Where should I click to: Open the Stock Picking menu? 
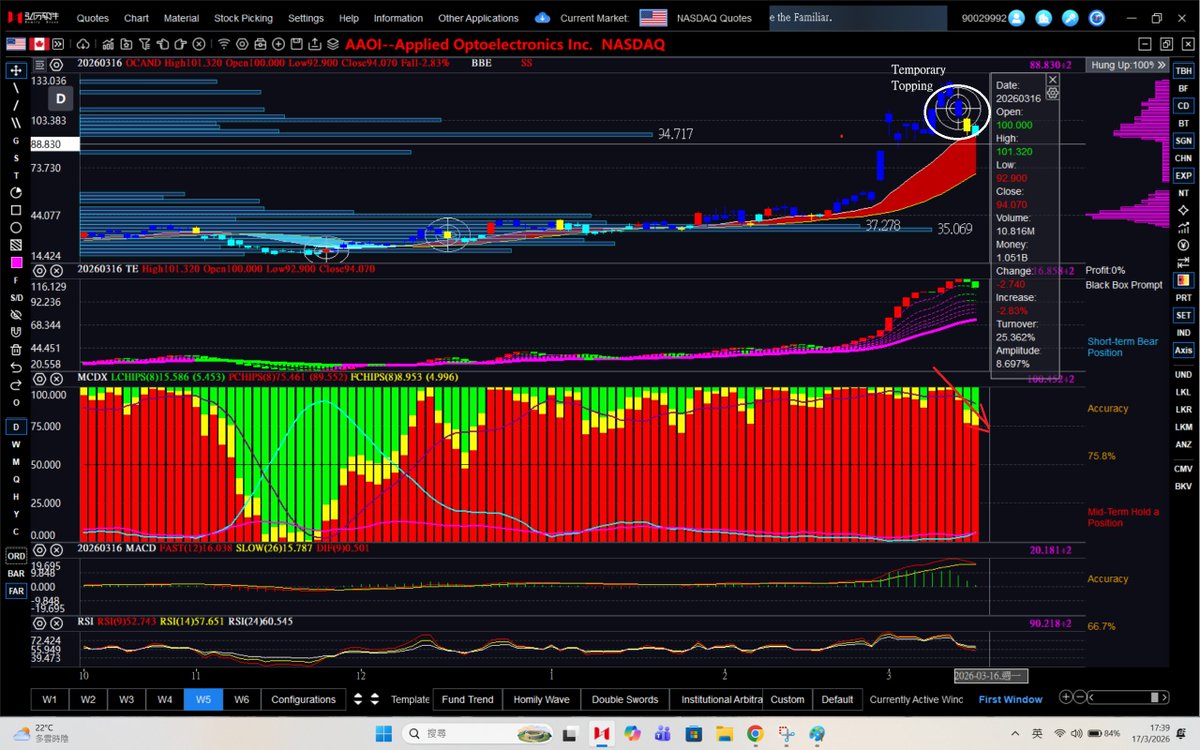[x=243, y=18]
